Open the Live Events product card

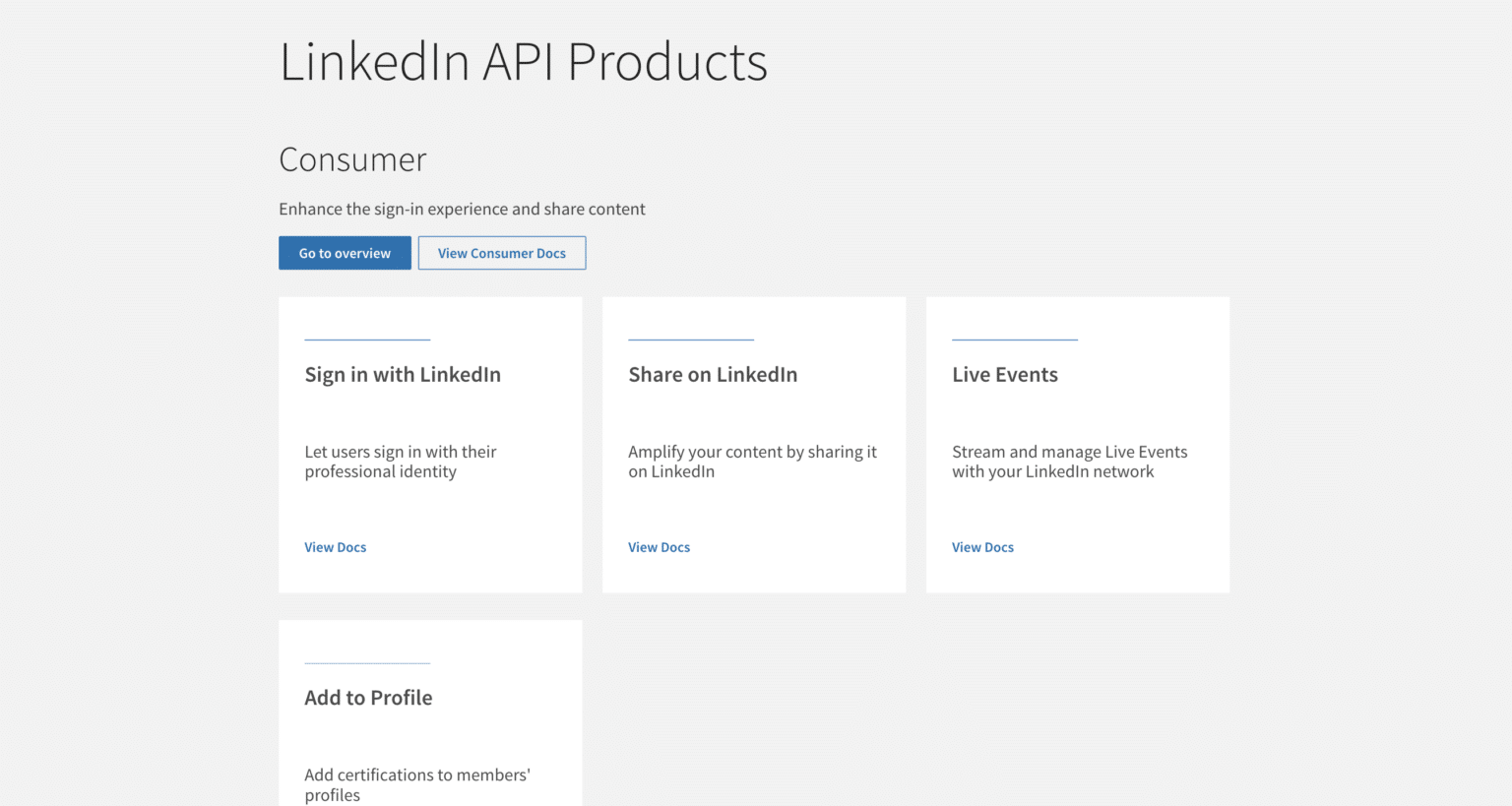(x=1077, y=445)
